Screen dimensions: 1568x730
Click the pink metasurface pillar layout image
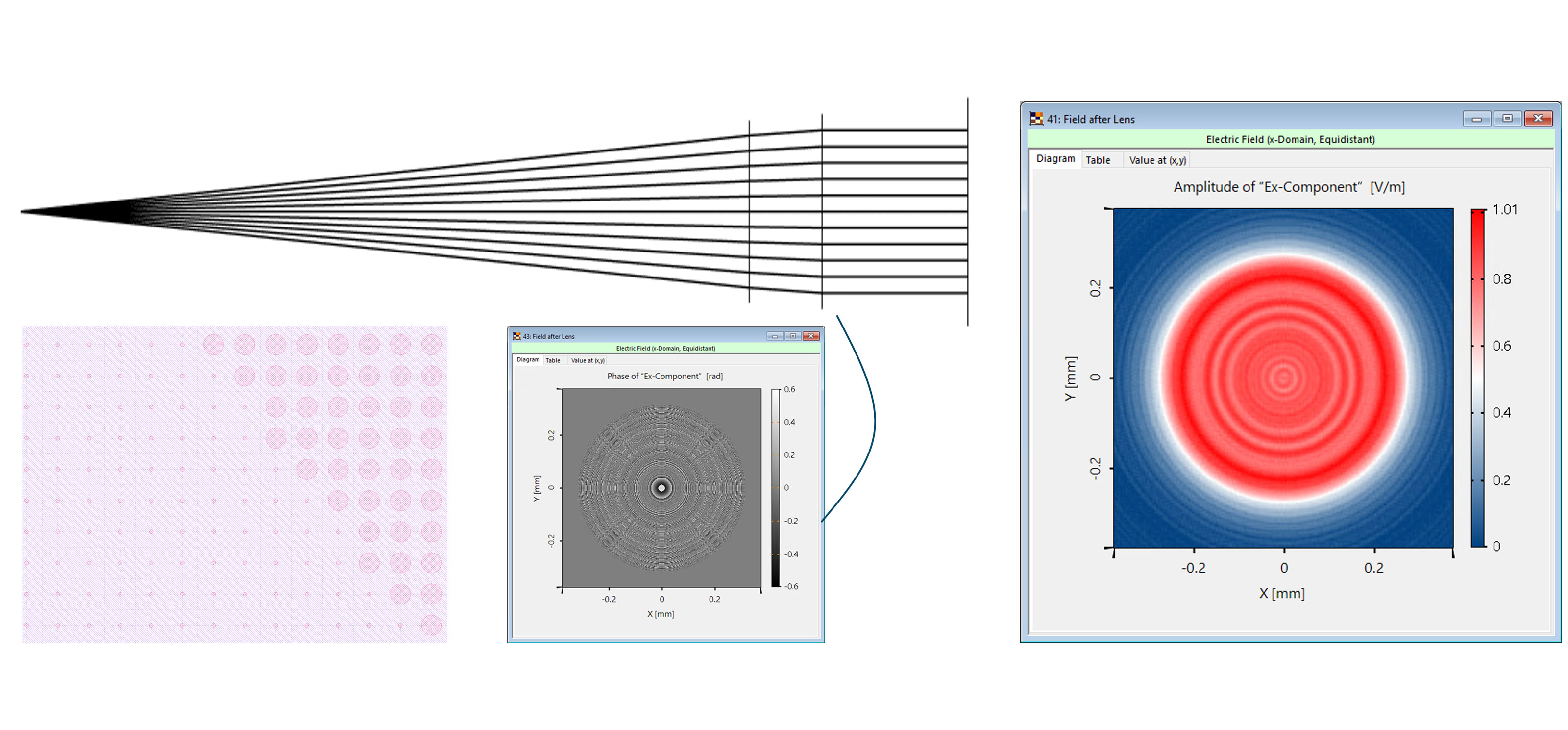point(234,484)
